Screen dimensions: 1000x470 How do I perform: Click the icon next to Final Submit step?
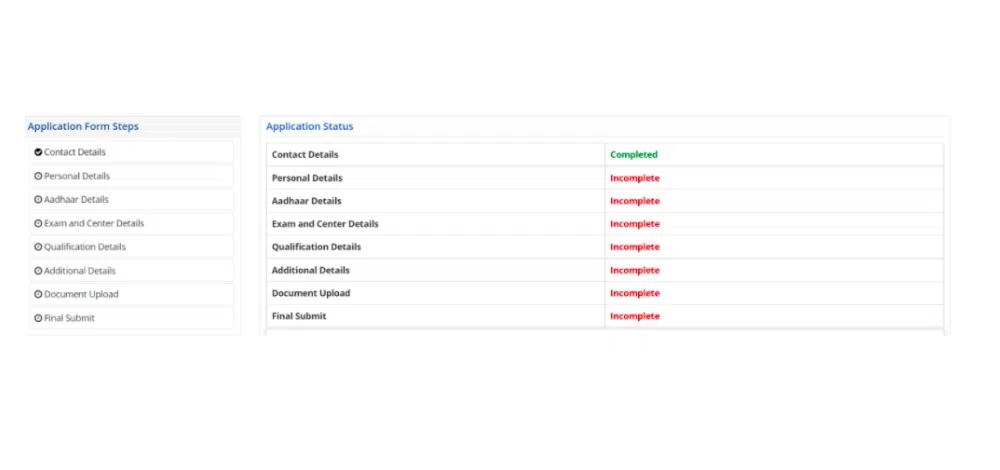tap(38, 318)
